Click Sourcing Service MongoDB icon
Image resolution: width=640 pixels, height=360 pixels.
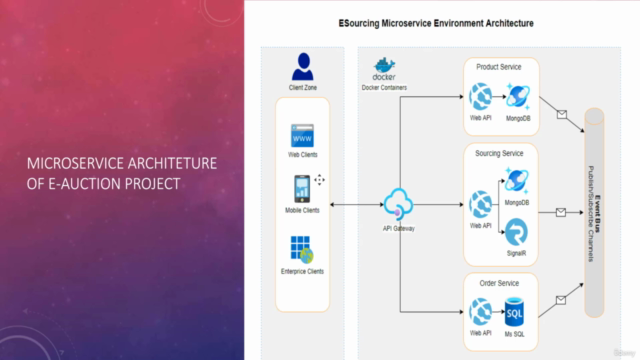[x=516, y=181]
